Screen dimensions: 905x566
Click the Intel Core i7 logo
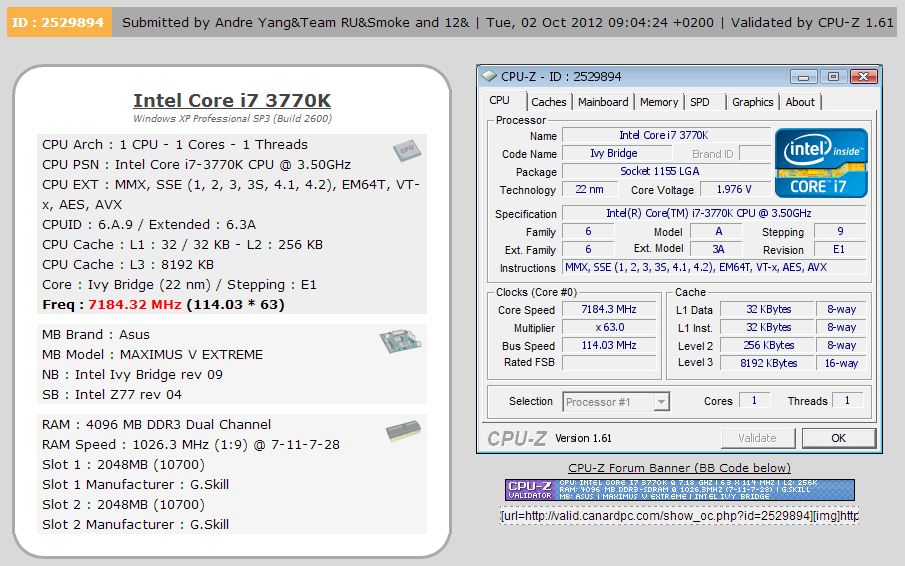pos(820,162)
